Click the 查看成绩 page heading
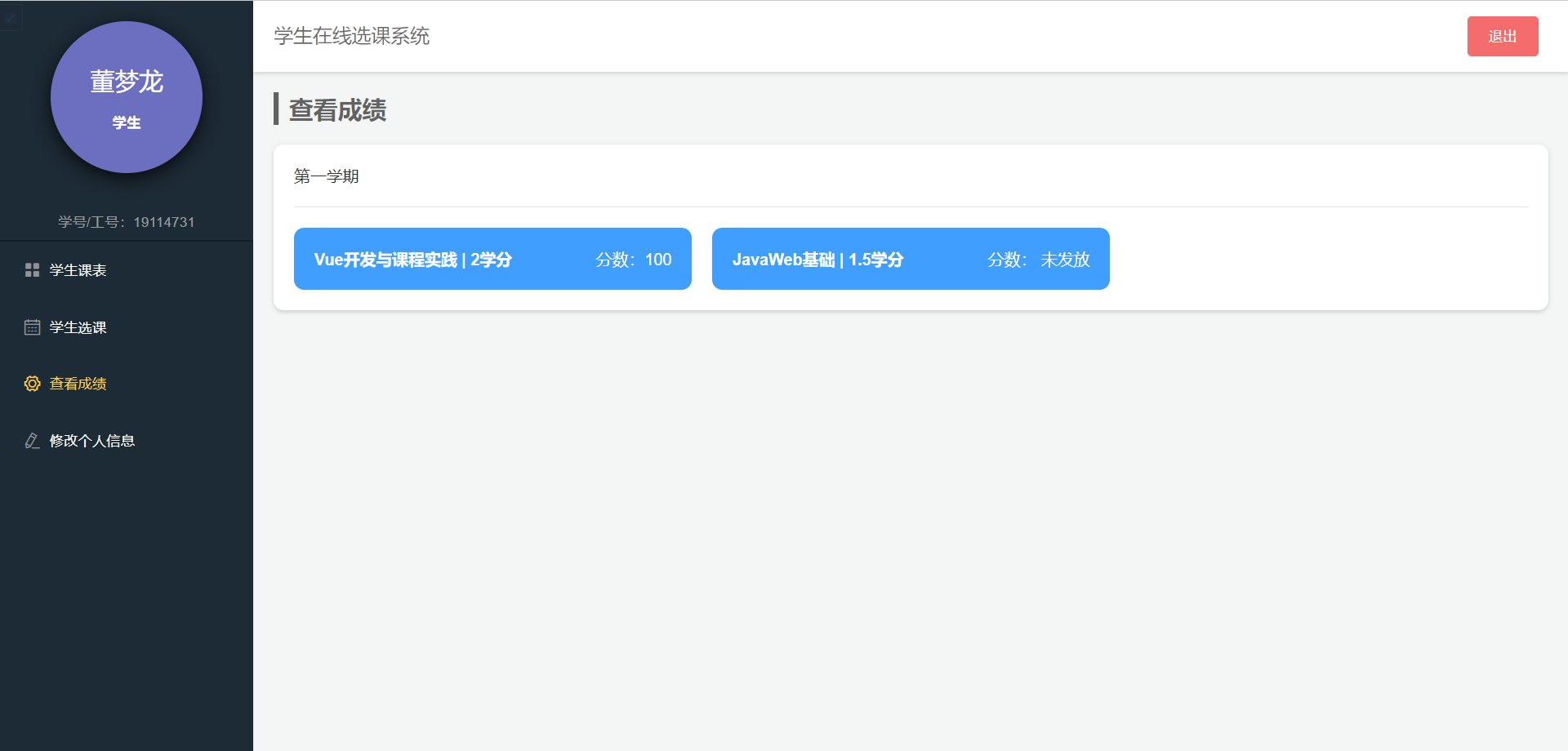Image resolution: width=1568 pixels, height=751 pixels. 337,109
